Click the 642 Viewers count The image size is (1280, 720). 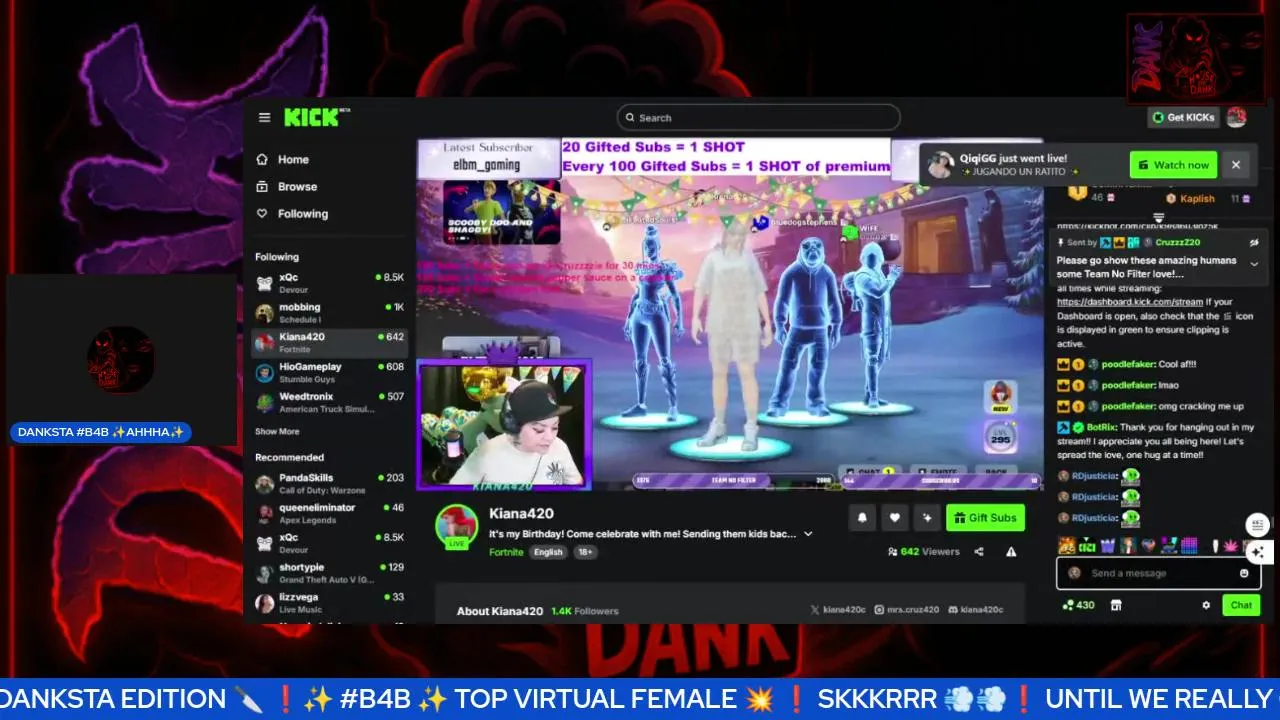click(x=922, y=552)
